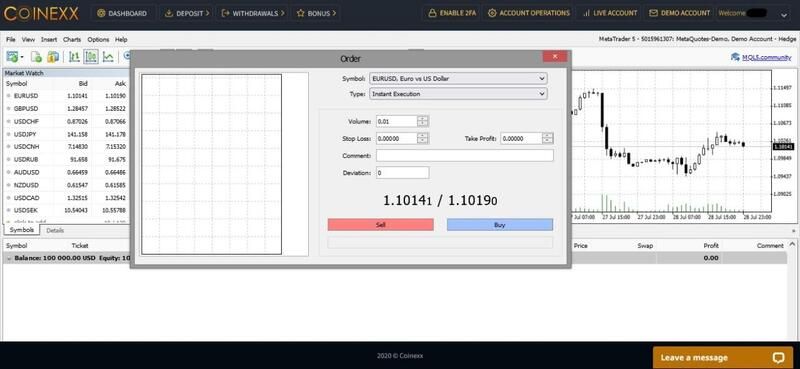Click the Profit column header
This screenshot has width=800, height=369.
pyautogui.click(x=711, y=245)
